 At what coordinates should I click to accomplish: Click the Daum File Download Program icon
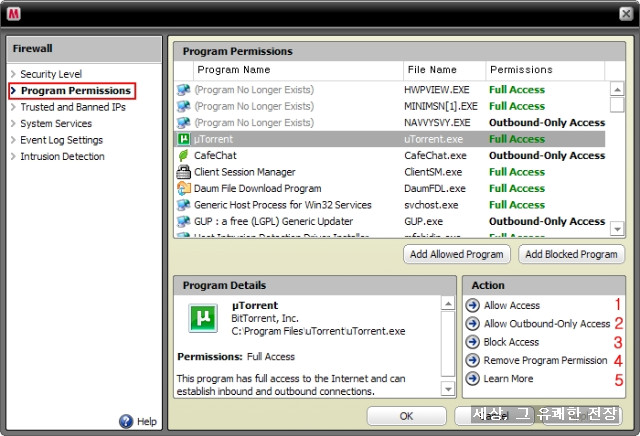click(183, 188)
